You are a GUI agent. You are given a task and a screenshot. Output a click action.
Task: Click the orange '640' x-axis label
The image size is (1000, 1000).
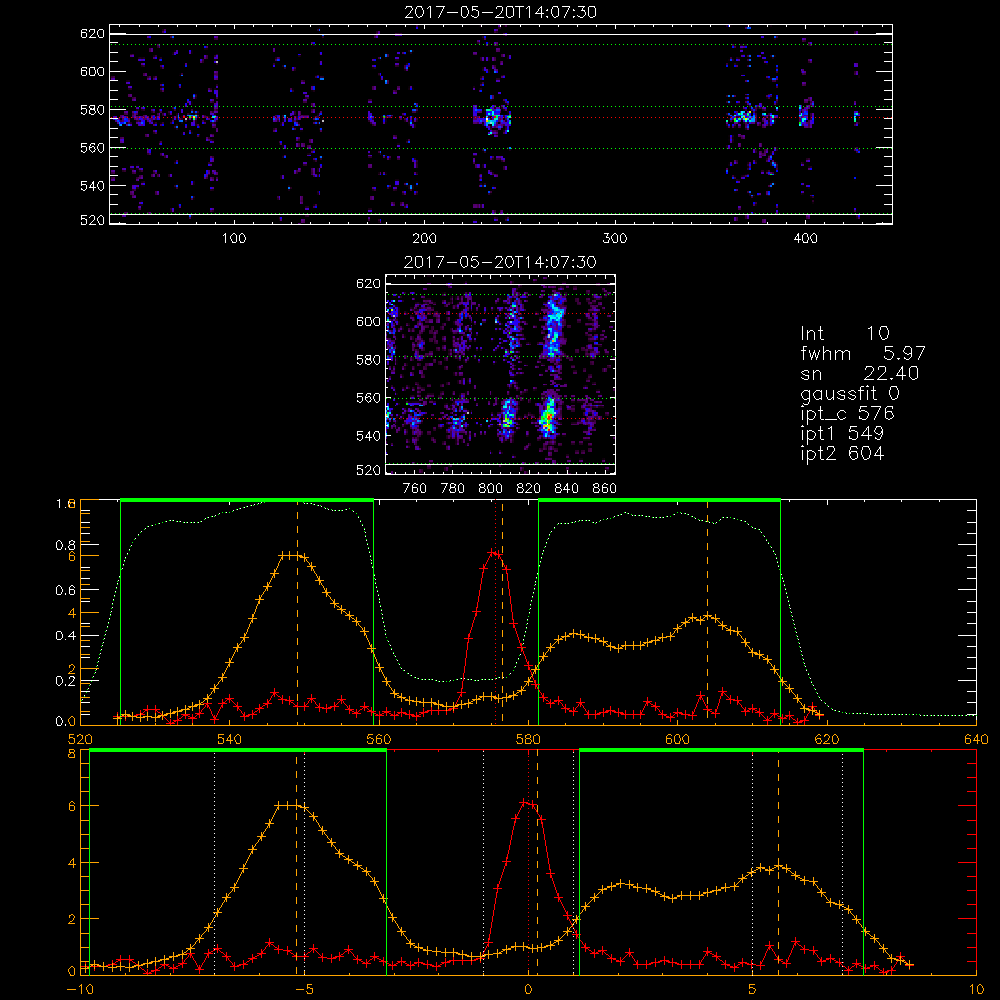[976, 740]
